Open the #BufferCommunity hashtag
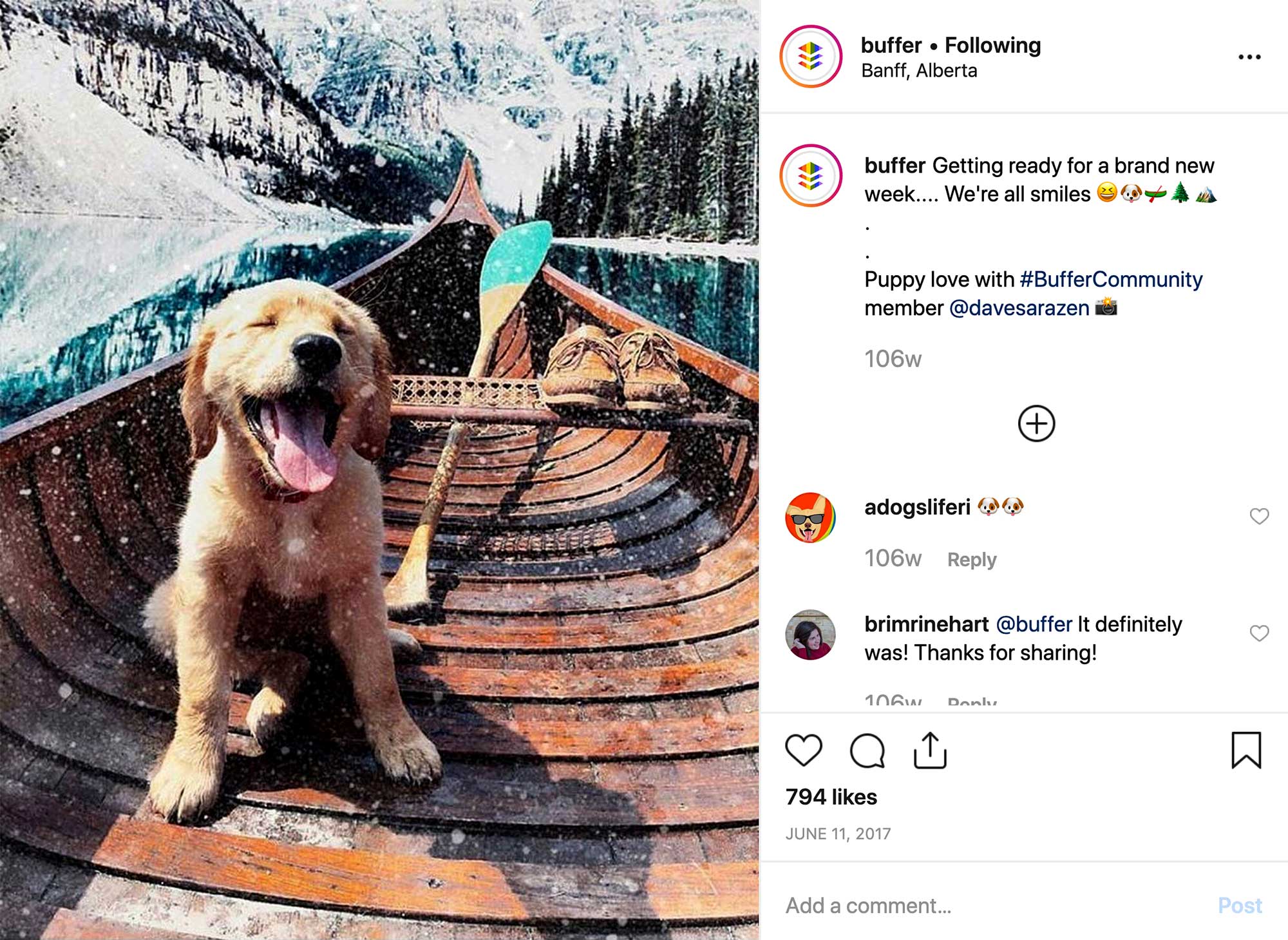1288x940 pixels. point(1111,280)
